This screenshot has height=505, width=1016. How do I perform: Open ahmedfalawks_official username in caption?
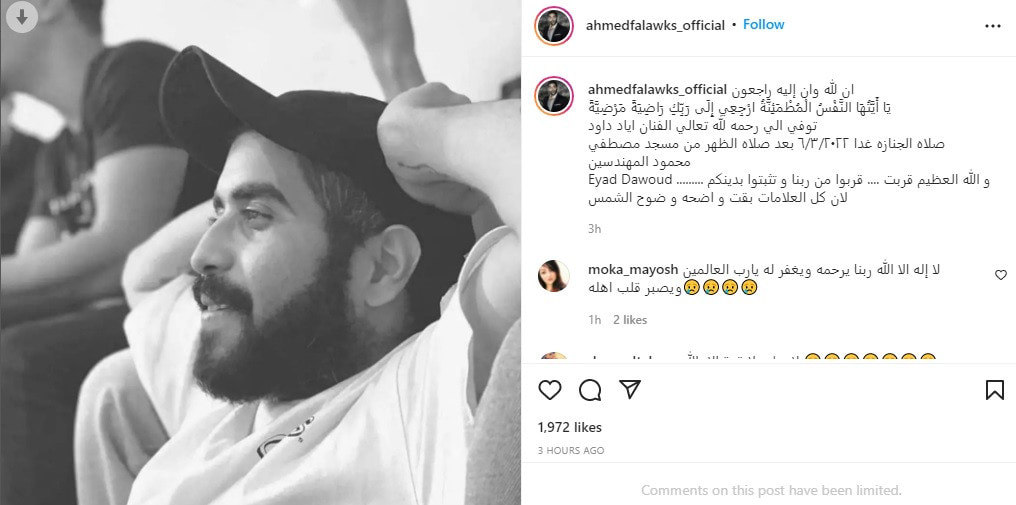656,89
